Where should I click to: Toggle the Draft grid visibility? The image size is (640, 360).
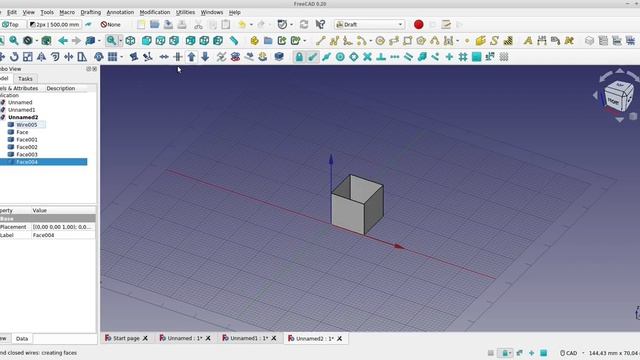[x=504, y=57]
